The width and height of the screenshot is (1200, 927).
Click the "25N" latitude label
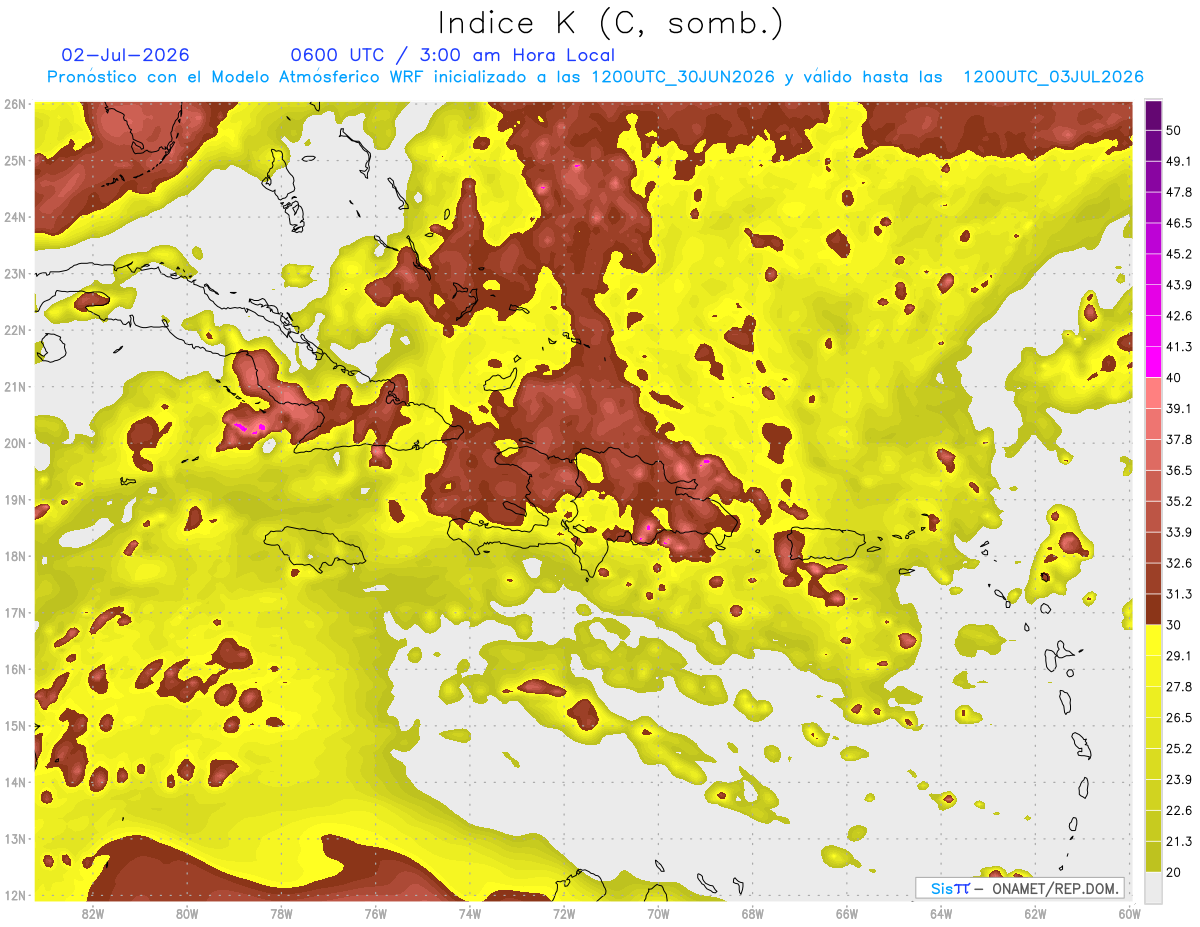pyautogui.click(x=15, y=161)
